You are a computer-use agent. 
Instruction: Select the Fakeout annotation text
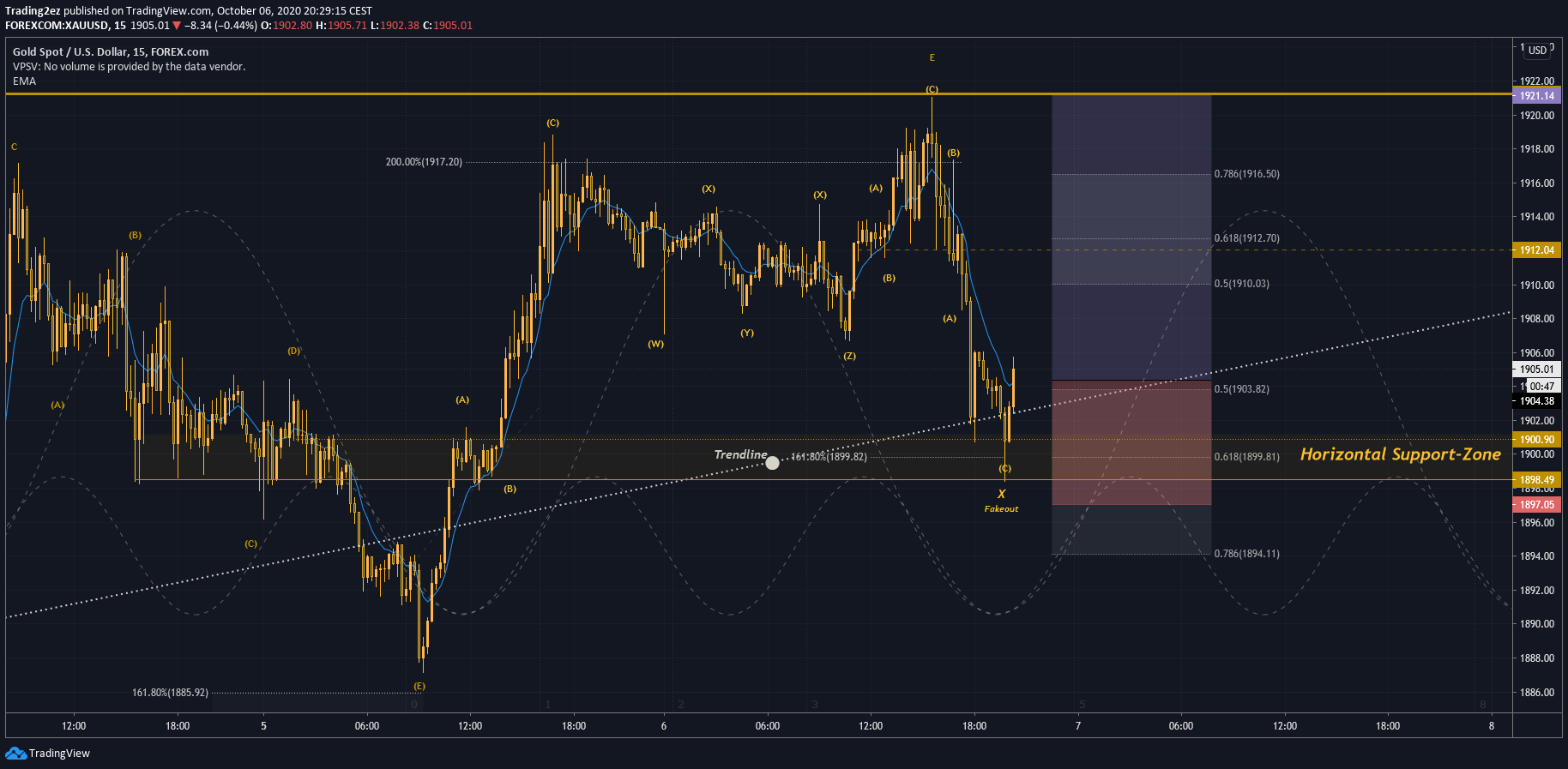[1001, 509]
